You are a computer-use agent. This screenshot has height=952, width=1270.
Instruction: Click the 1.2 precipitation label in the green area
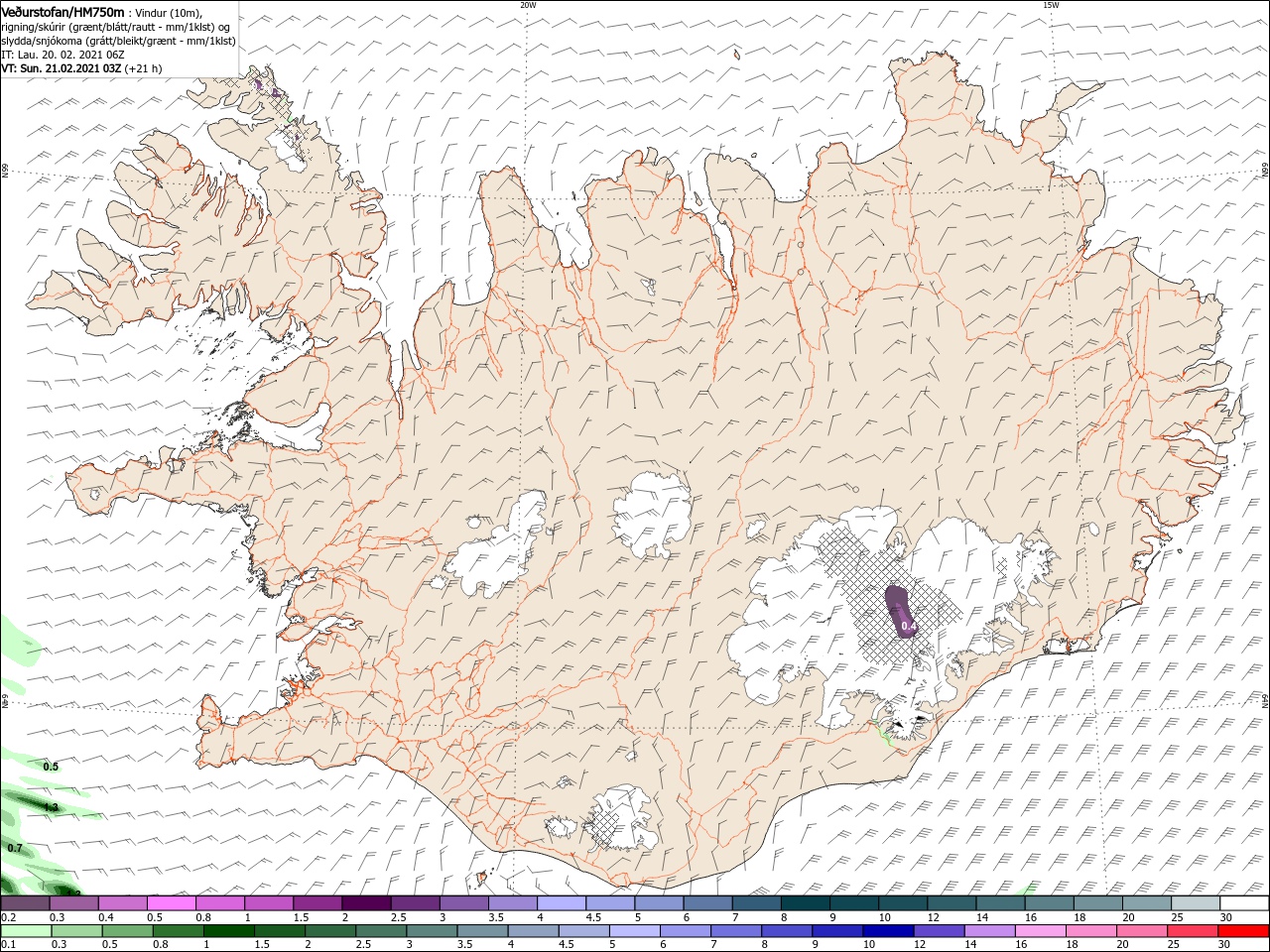52,807
